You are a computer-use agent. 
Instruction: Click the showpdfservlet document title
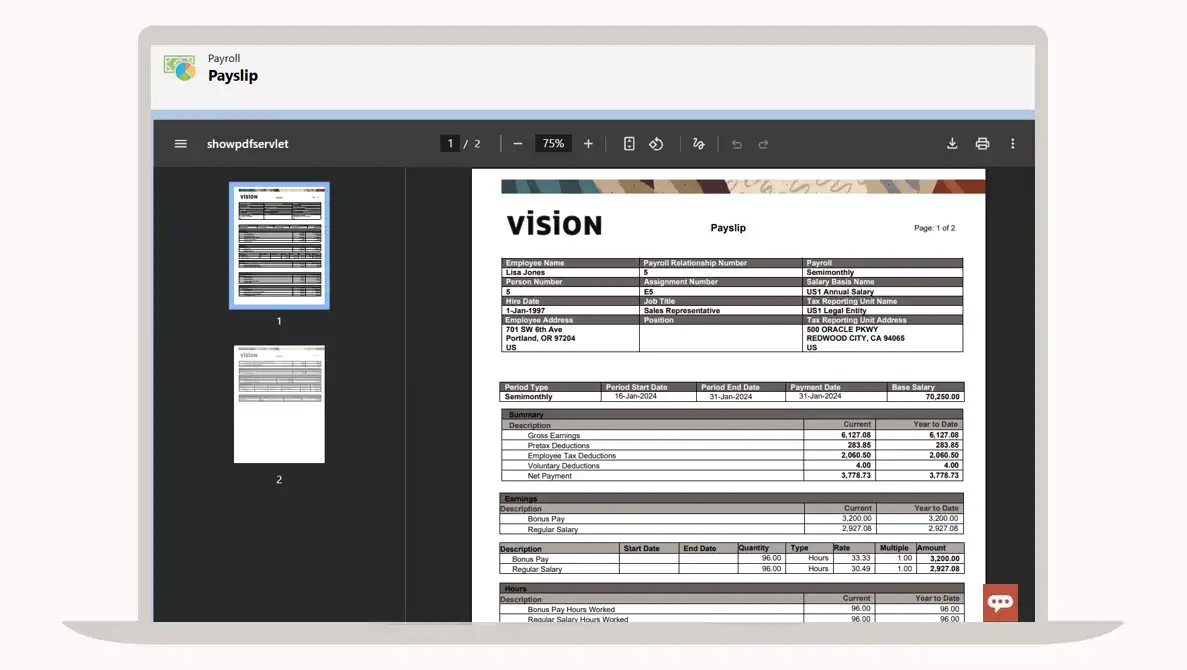(247, 144)
